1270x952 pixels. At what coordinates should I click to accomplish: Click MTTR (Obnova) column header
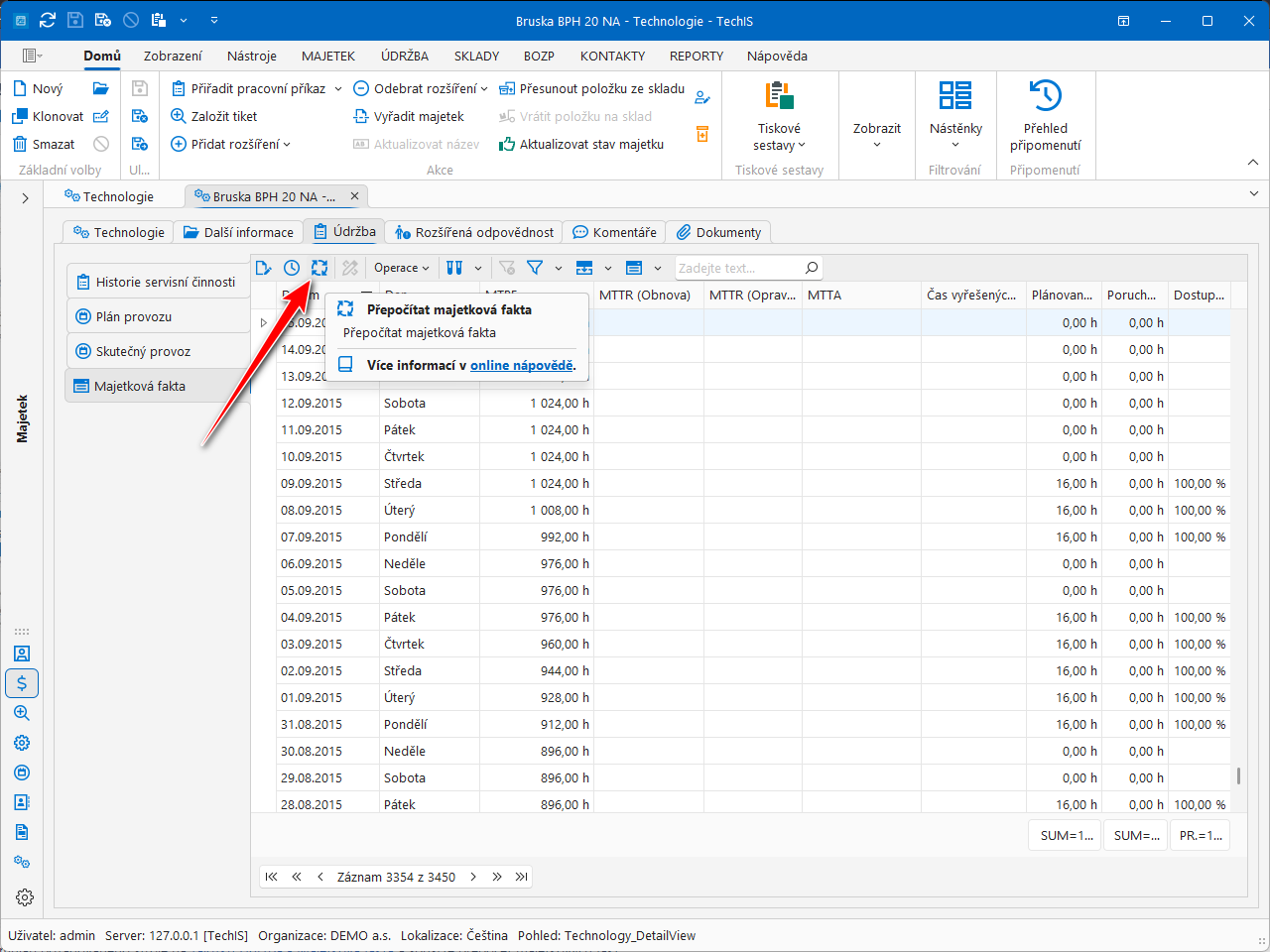[x=649, y=295]
